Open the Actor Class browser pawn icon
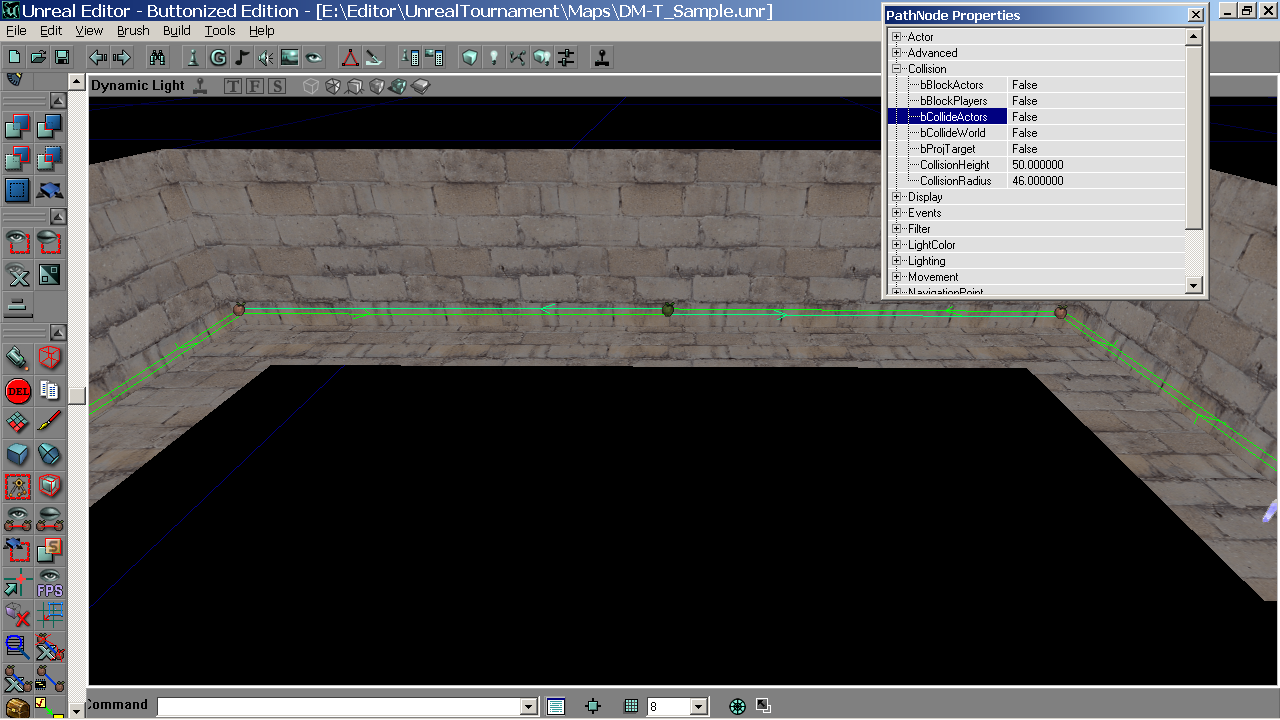This screenshot has width=1280, height=720. pos(194,57)
